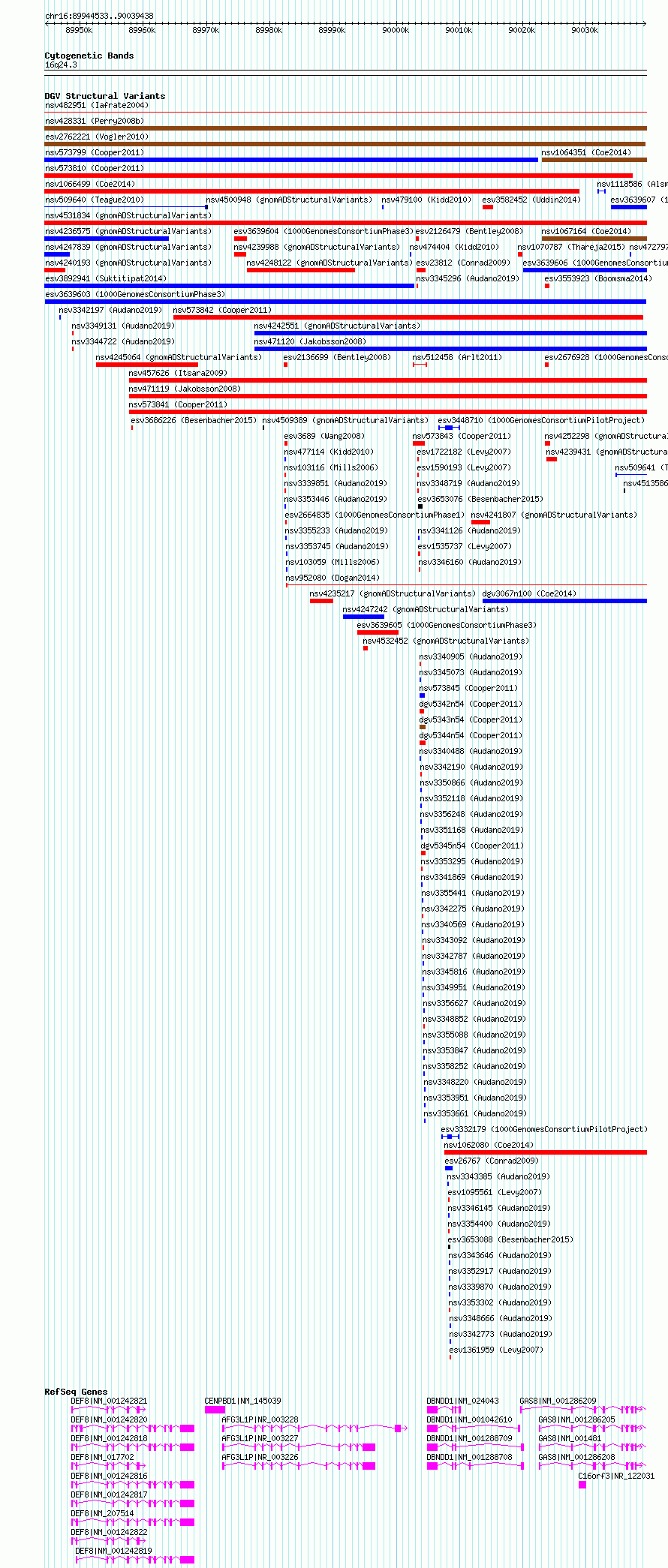
Task: Click the red bar under nsv573810 (Cooper2011)
Action: (x=339, y=176)
